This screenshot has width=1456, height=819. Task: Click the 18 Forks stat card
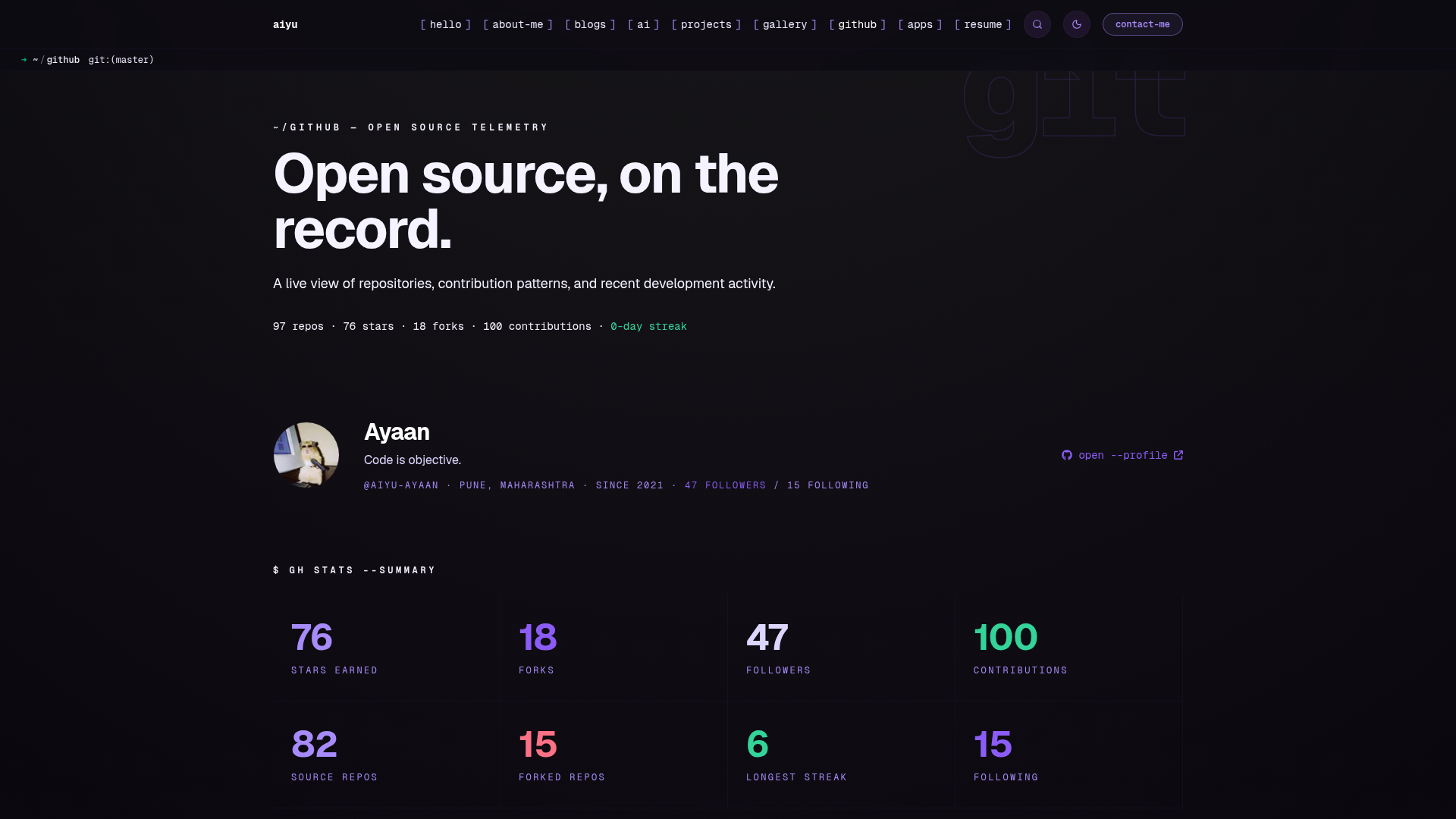(613, 648)
